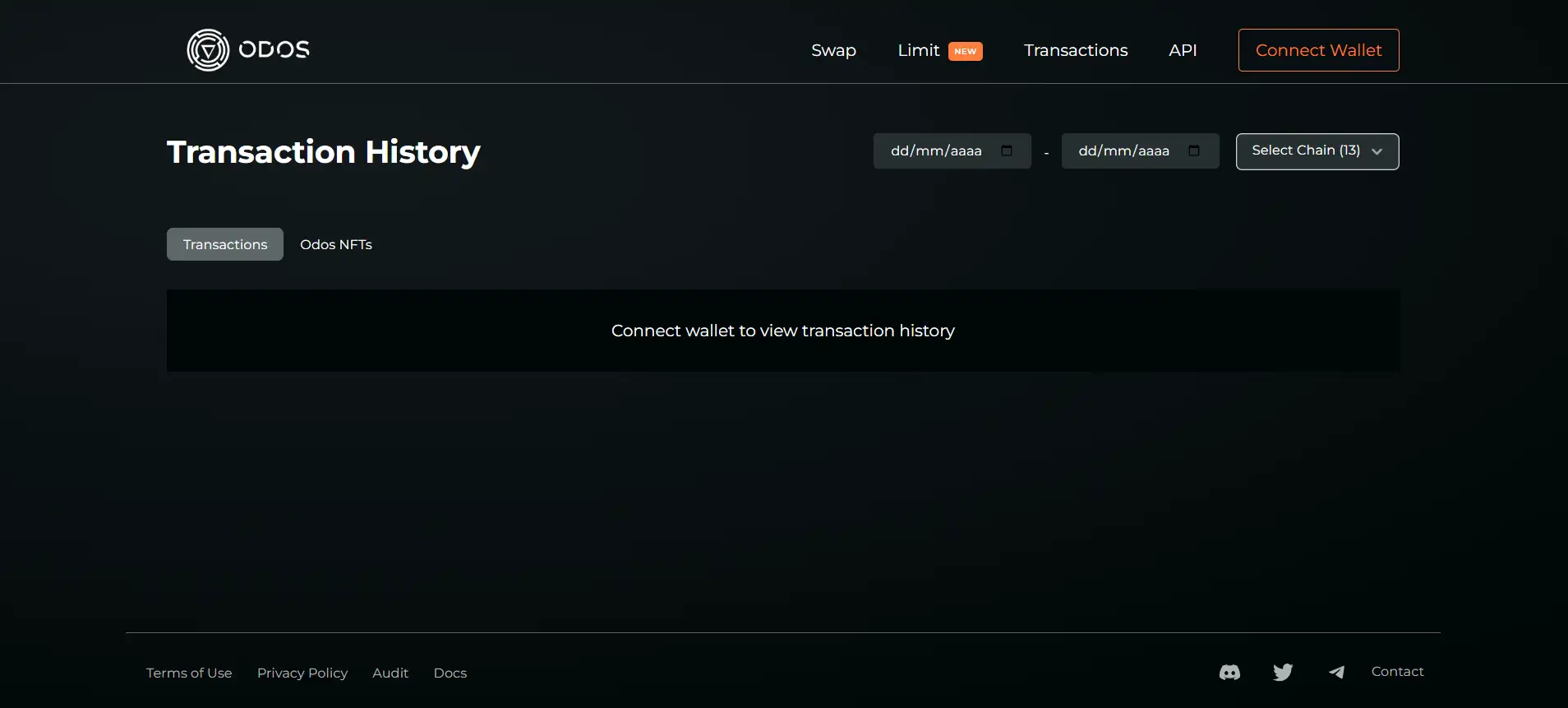Viewport: 1568px width, 708px height.
Task: Select the Transactions tab
Action: point(225,244)
